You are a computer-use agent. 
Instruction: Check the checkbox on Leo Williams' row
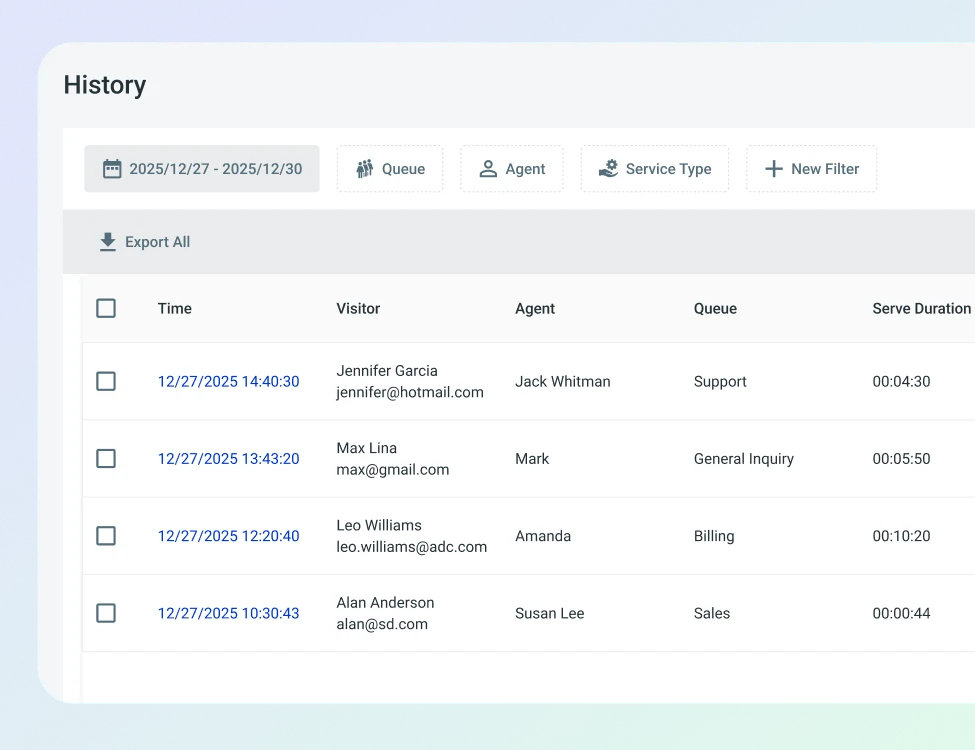pos(106,536)
